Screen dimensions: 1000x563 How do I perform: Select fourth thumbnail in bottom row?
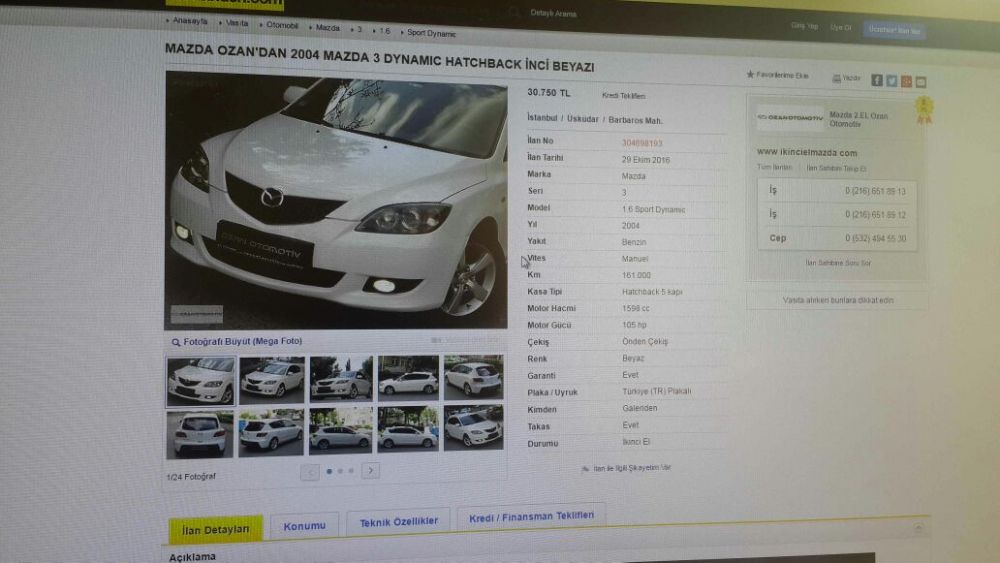[408, 430]
